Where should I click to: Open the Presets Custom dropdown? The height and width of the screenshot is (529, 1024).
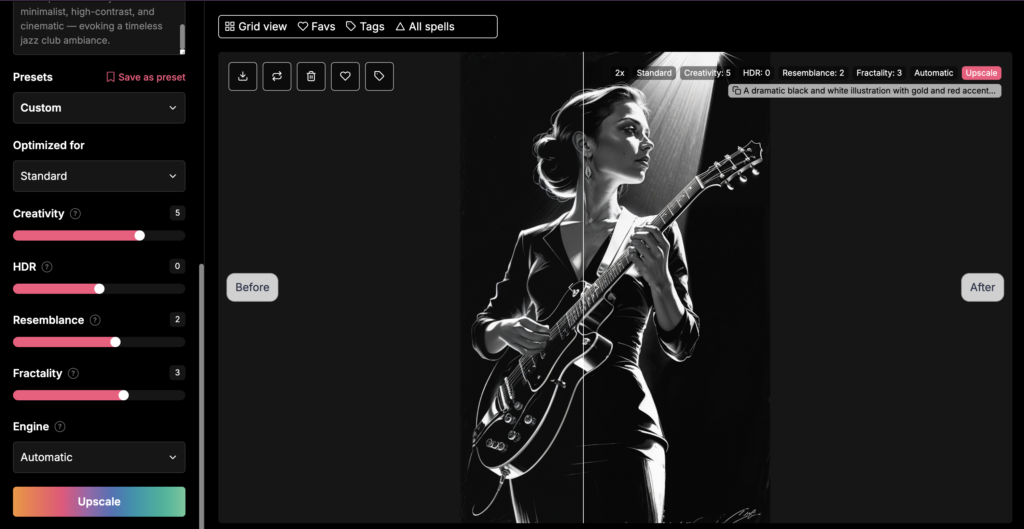(x=99, y=108)
